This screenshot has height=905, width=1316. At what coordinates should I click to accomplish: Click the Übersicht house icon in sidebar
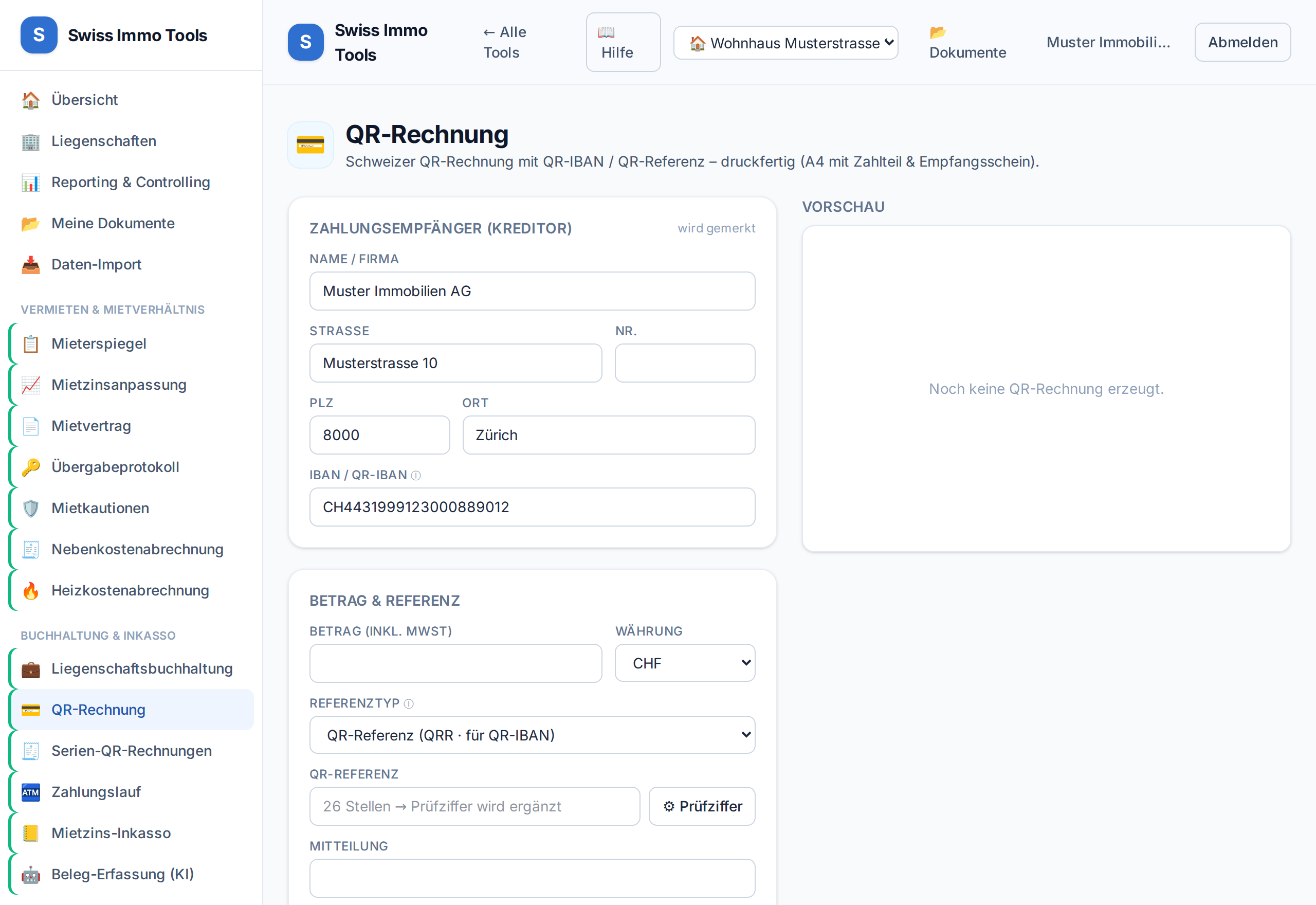coord(31,100)
